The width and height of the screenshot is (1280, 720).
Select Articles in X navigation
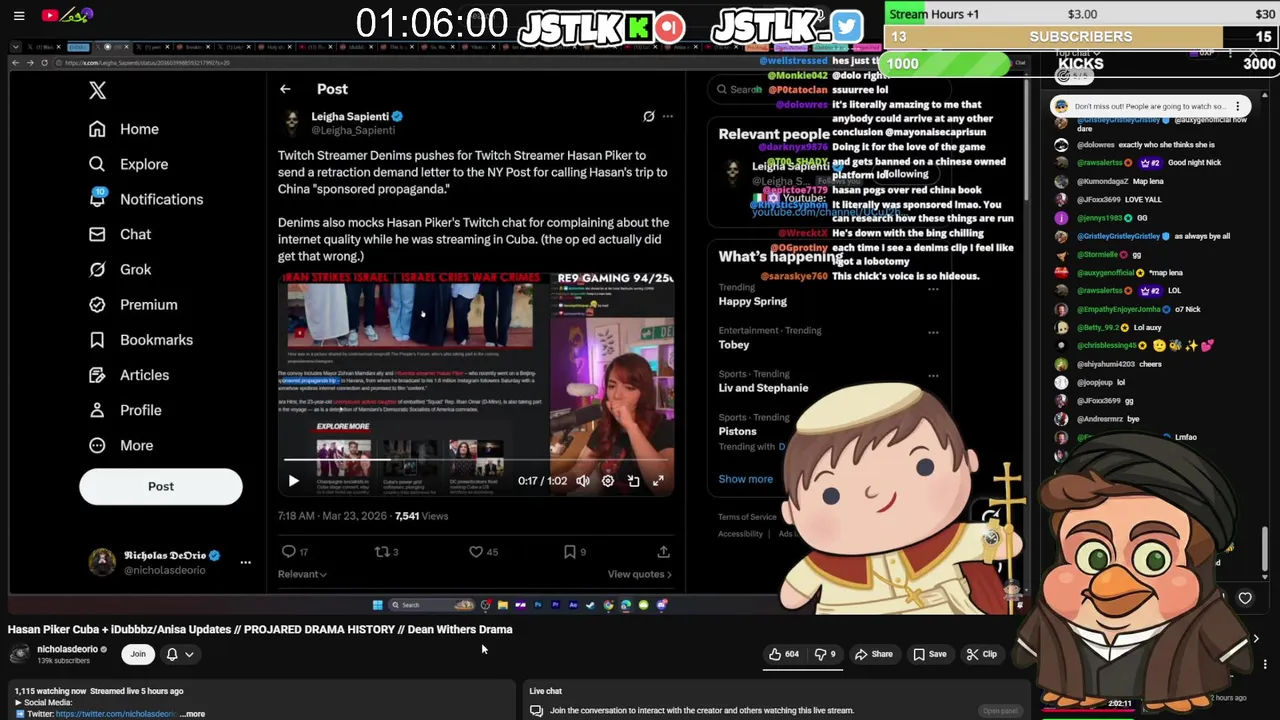129,375
